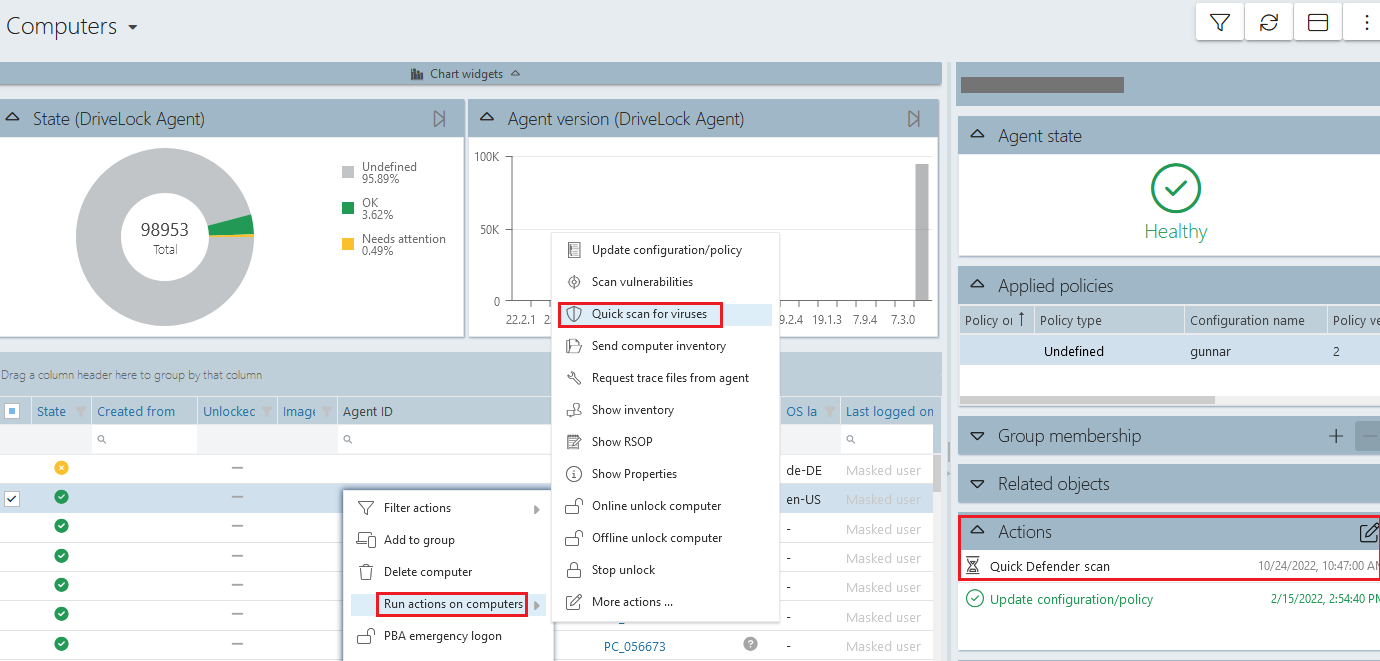Screen dimensions: 1380x661
Task: Choose Update configuration/policy in context menu
Action: click(665, 250)
